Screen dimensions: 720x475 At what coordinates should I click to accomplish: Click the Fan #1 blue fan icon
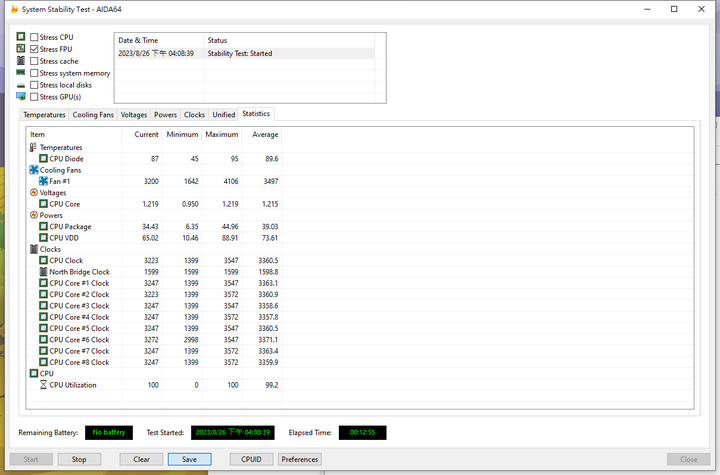coord(43,181)
